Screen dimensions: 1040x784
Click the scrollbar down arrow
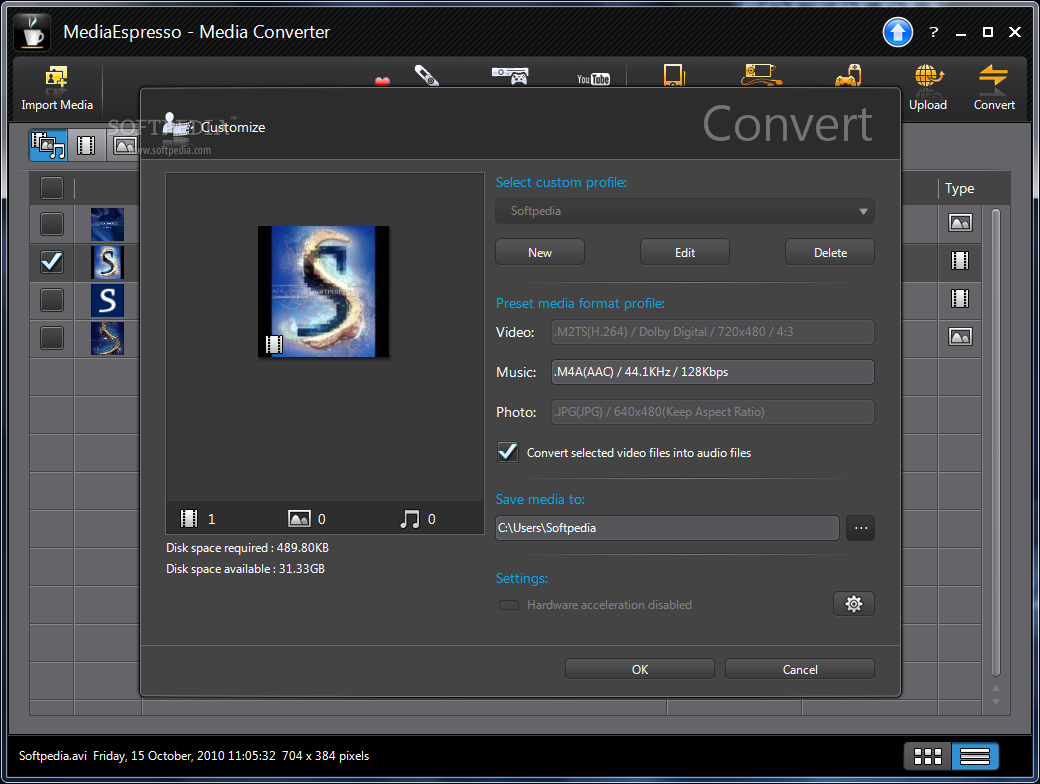click(x=996, y=702)
